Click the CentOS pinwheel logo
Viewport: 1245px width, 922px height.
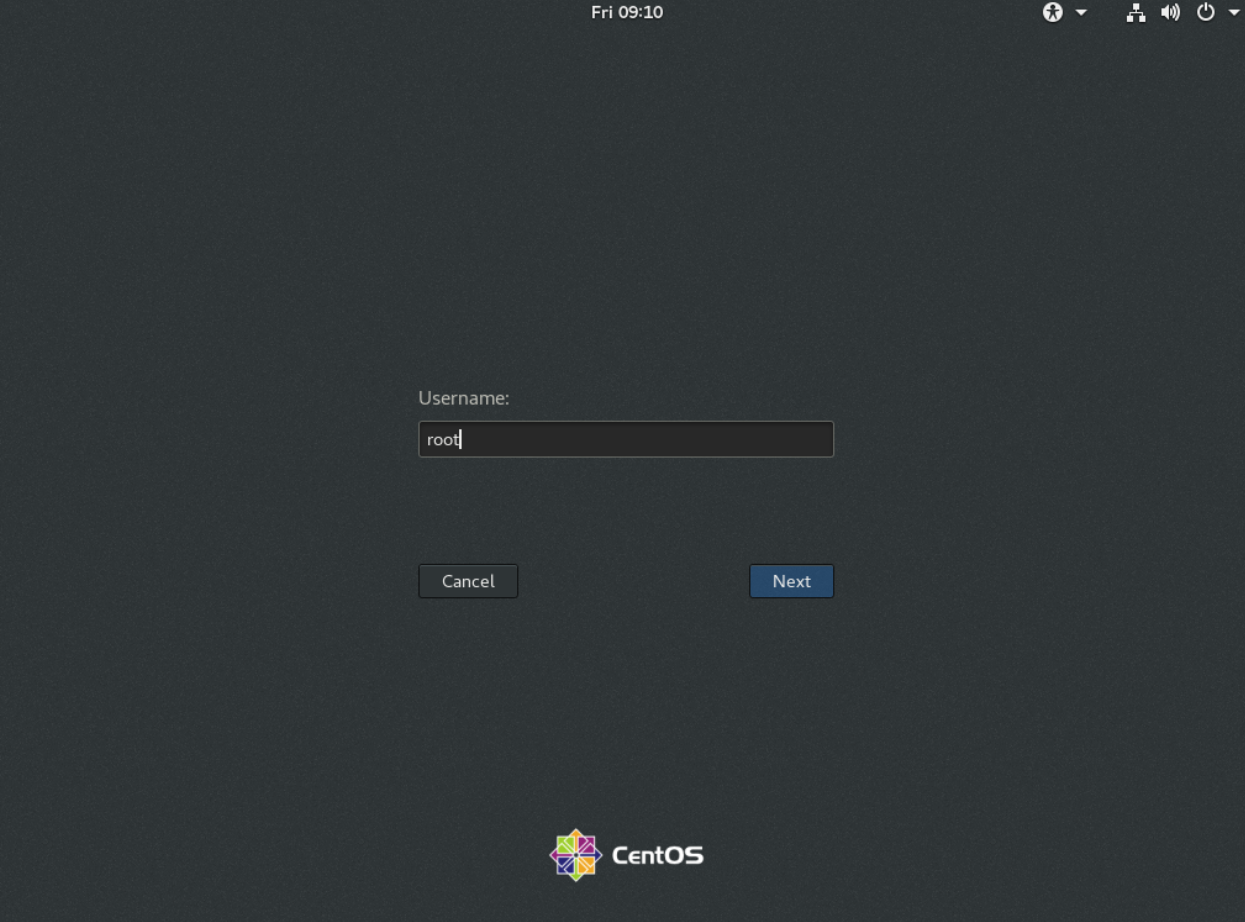point(576,855)
